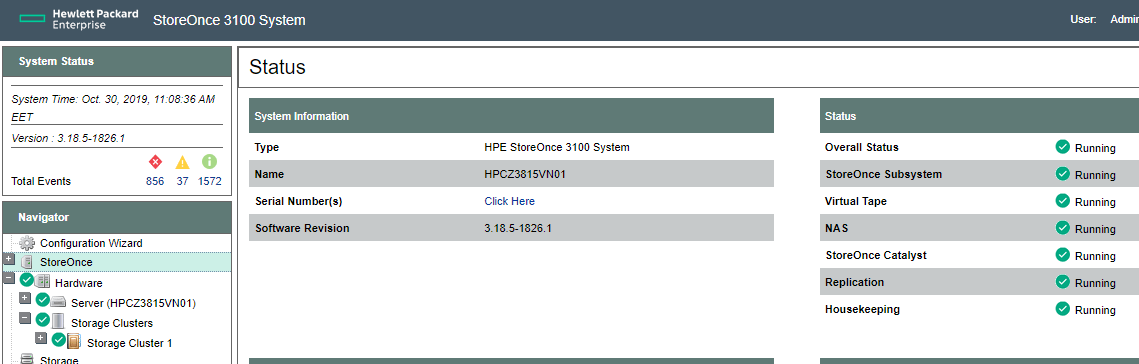The image size is (1139, 364).
Task: Open the 37 warning events count
Action: 182,181
